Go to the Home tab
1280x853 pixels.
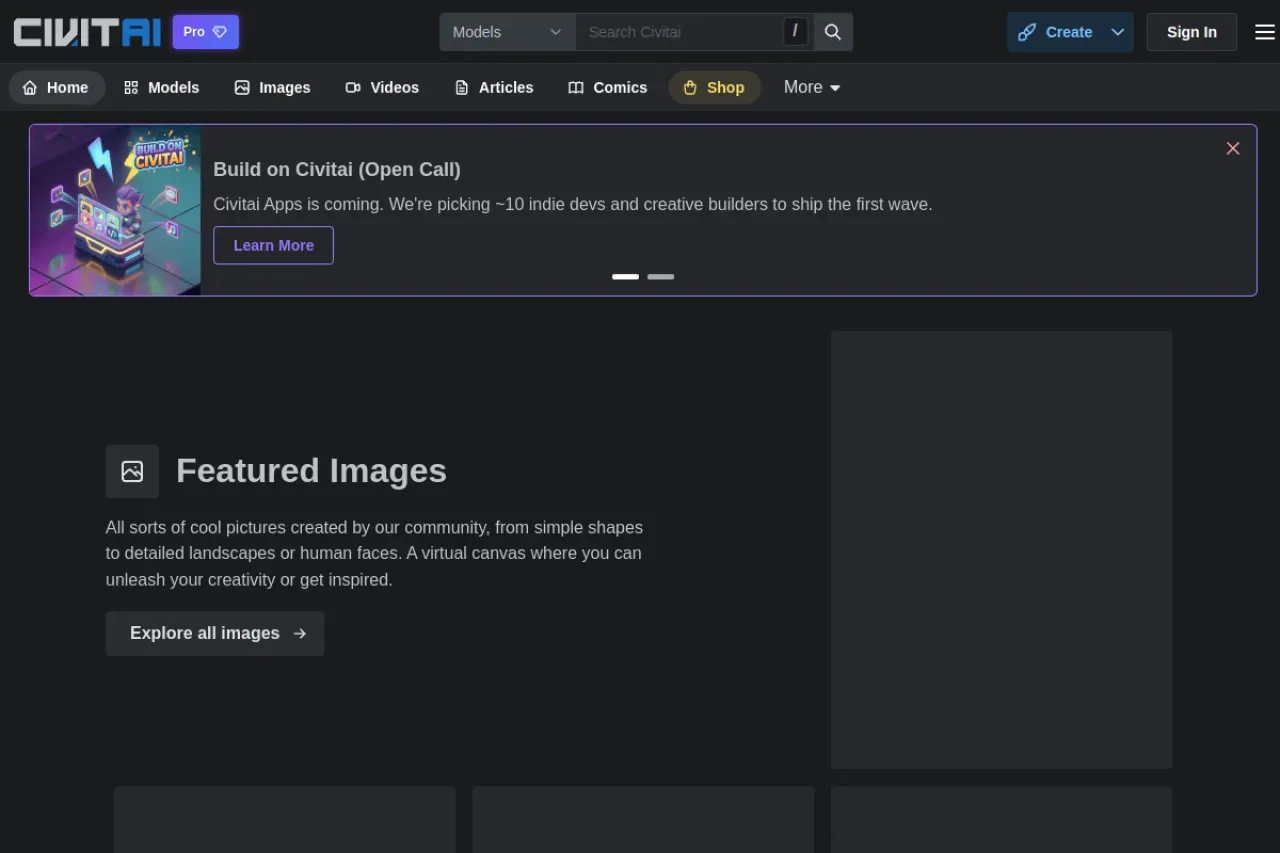(57, 88)
